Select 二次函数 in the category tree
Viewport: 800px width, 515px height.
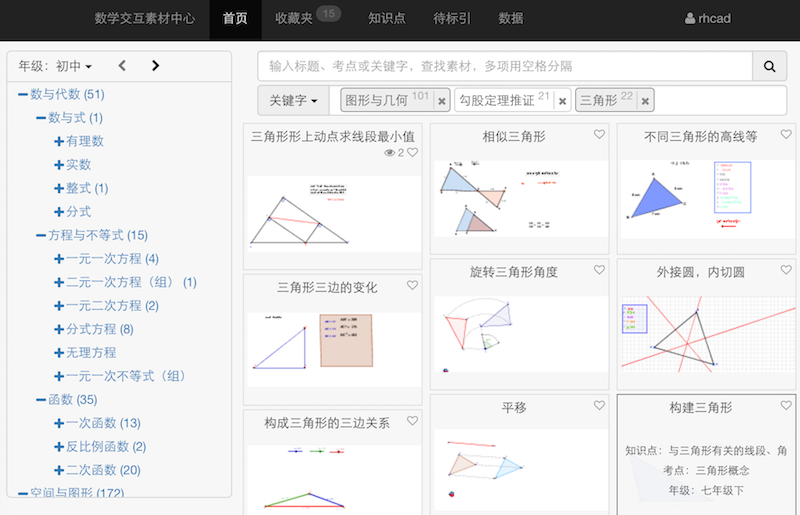click(x=103, y=470)
